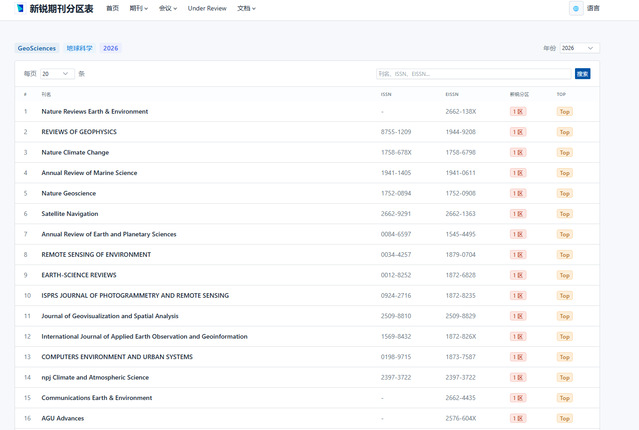Image resolution: width=639 pixels, height=430 pixels.
Task: Open the year 2026 selector
Action: tap(579, 48)
